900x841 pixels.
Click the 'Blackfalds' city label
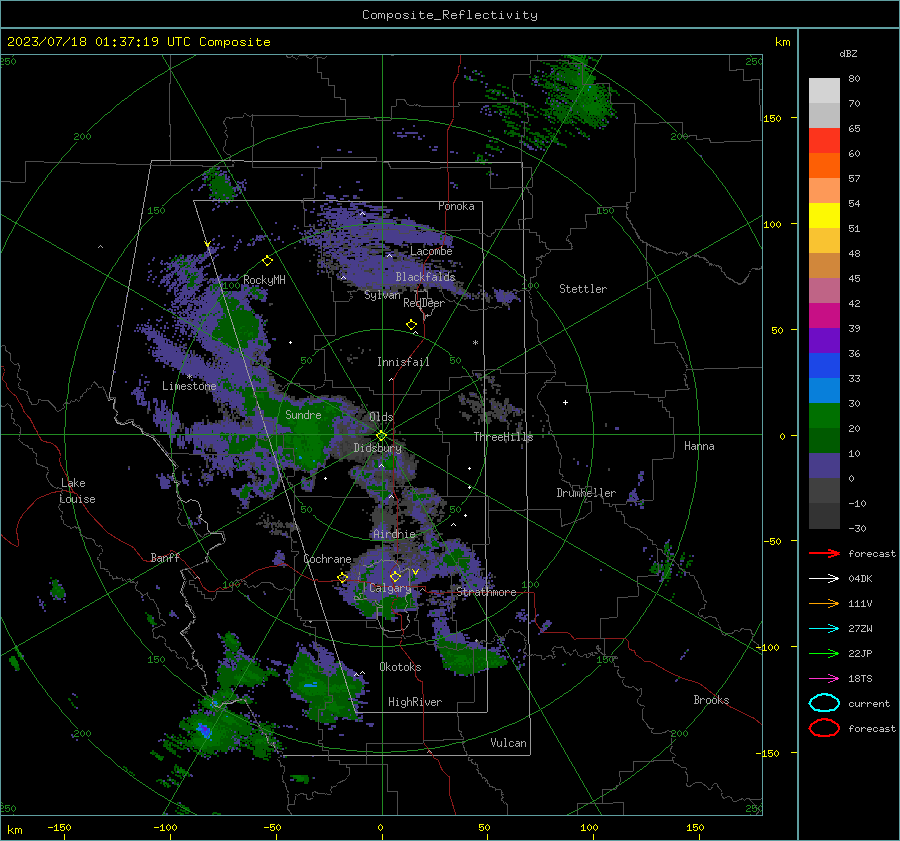pyautogui.click(x=425, y=277)
